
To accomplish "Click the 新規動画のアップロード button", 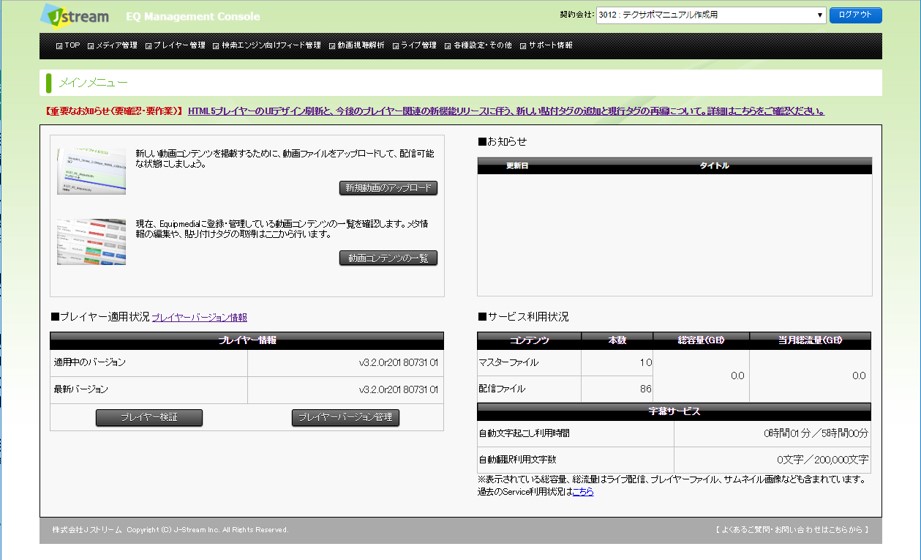I will [388, 188].
